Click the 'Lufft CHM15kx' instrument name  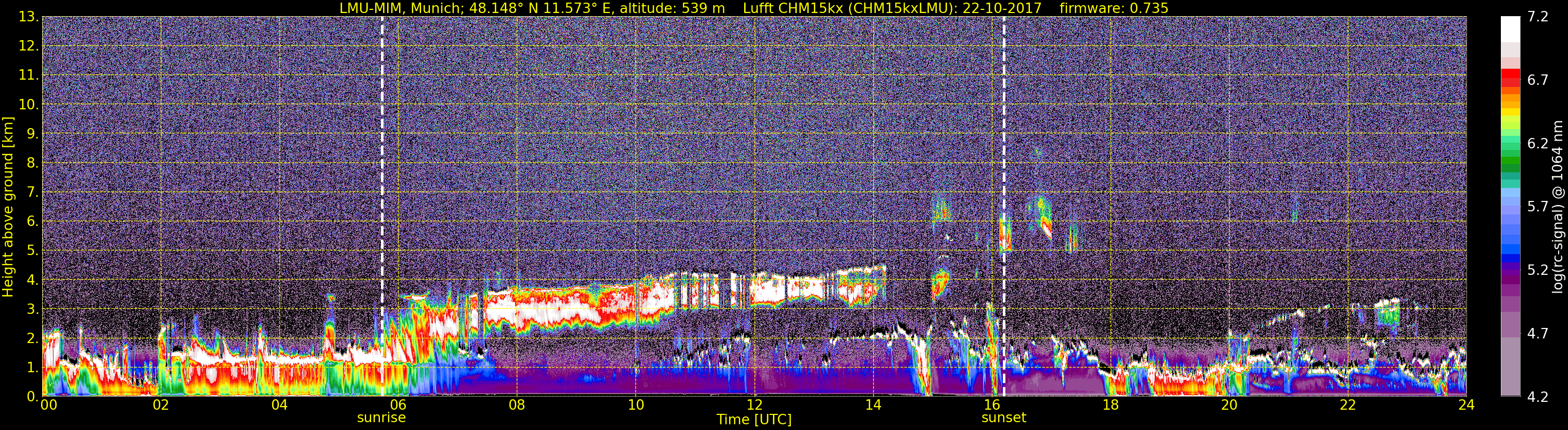click(x=793, y=8)
